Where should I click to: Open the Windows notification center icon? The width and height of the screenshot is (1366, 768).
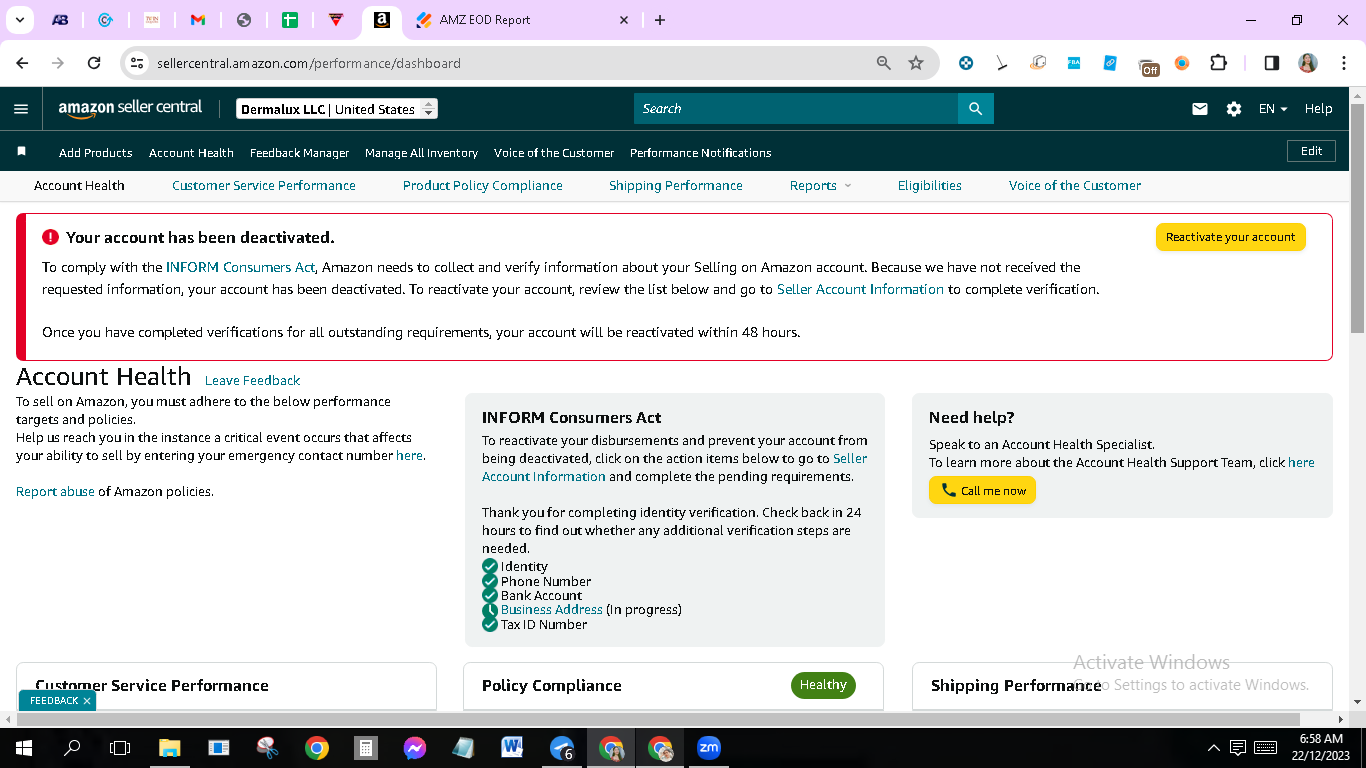click(1238, 747)
